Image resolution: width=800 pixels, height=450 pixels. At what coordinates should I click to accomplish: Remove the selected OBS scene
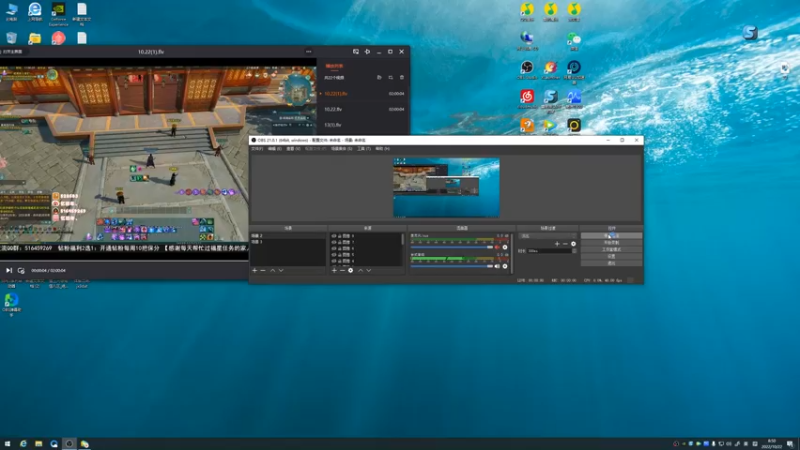click(x=263, y=270)
